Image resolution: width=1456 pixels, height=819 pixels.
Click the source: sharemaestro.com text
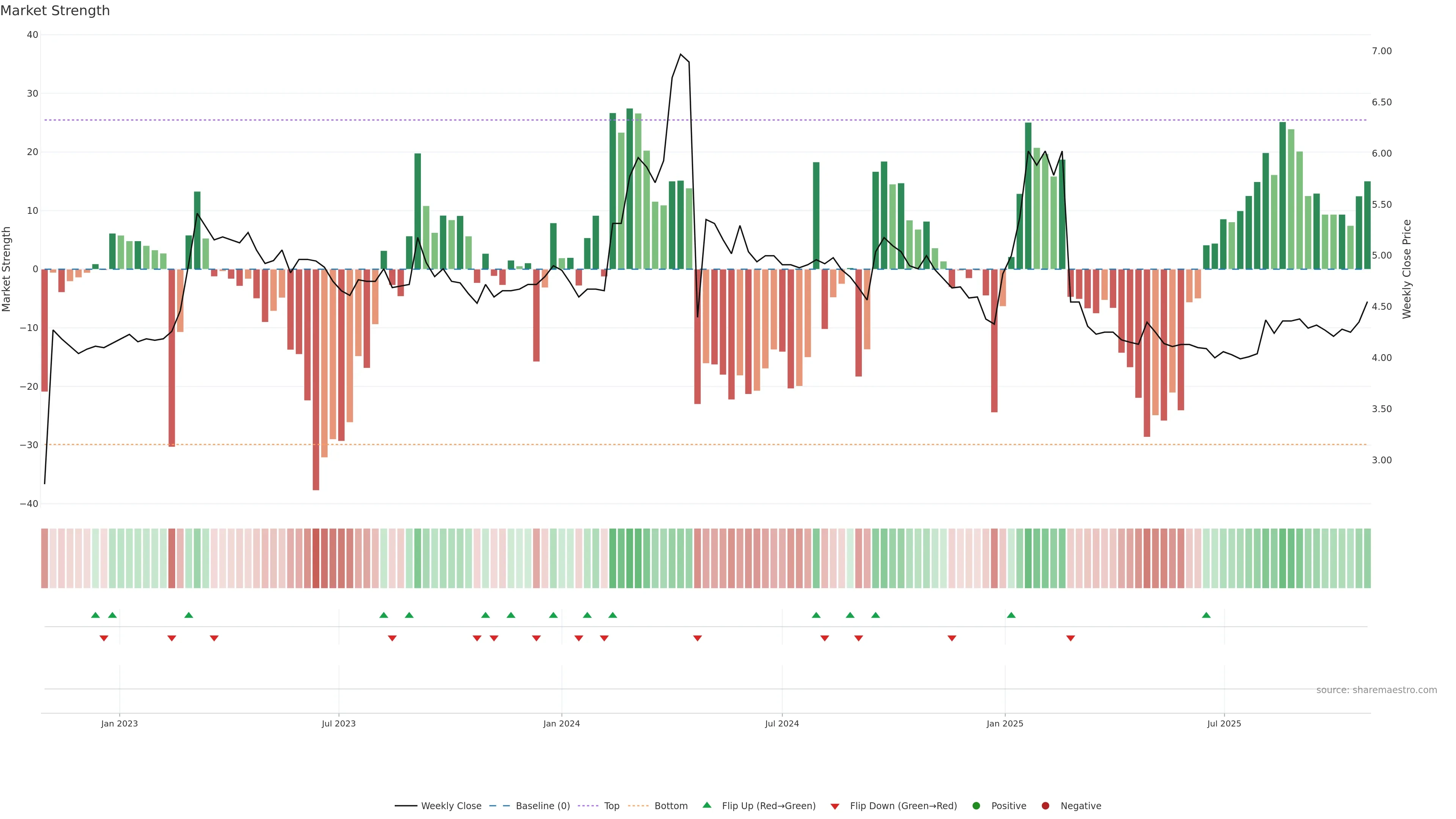[1376, 690]
